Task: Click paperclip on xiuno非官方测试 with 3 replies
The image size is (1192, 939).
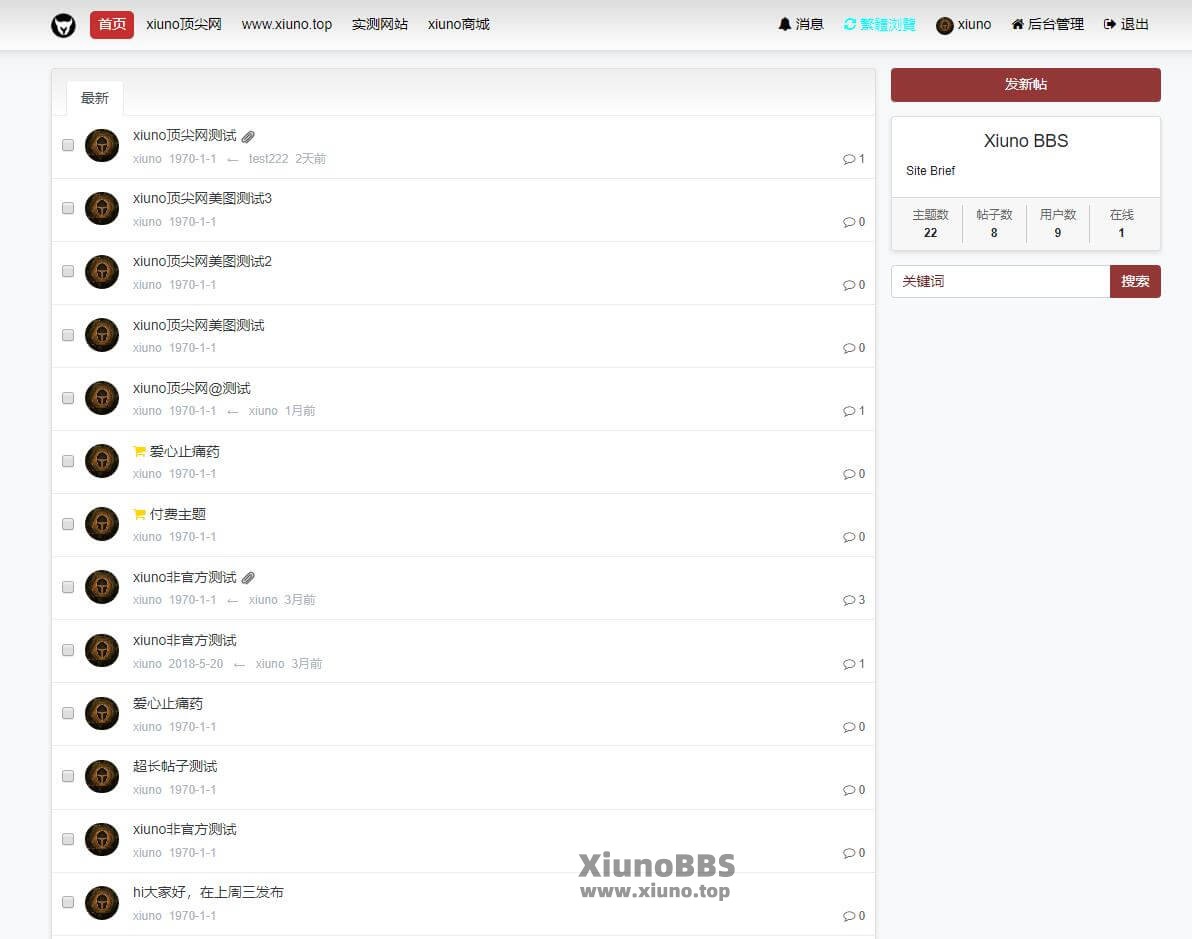Action: (248, 579)
